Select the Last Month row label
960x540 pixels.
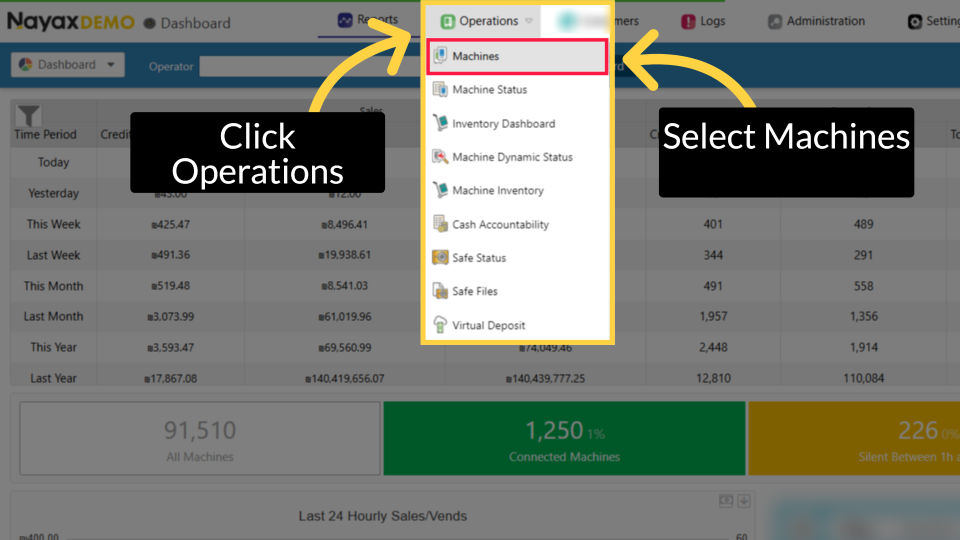tap(53, 317)
